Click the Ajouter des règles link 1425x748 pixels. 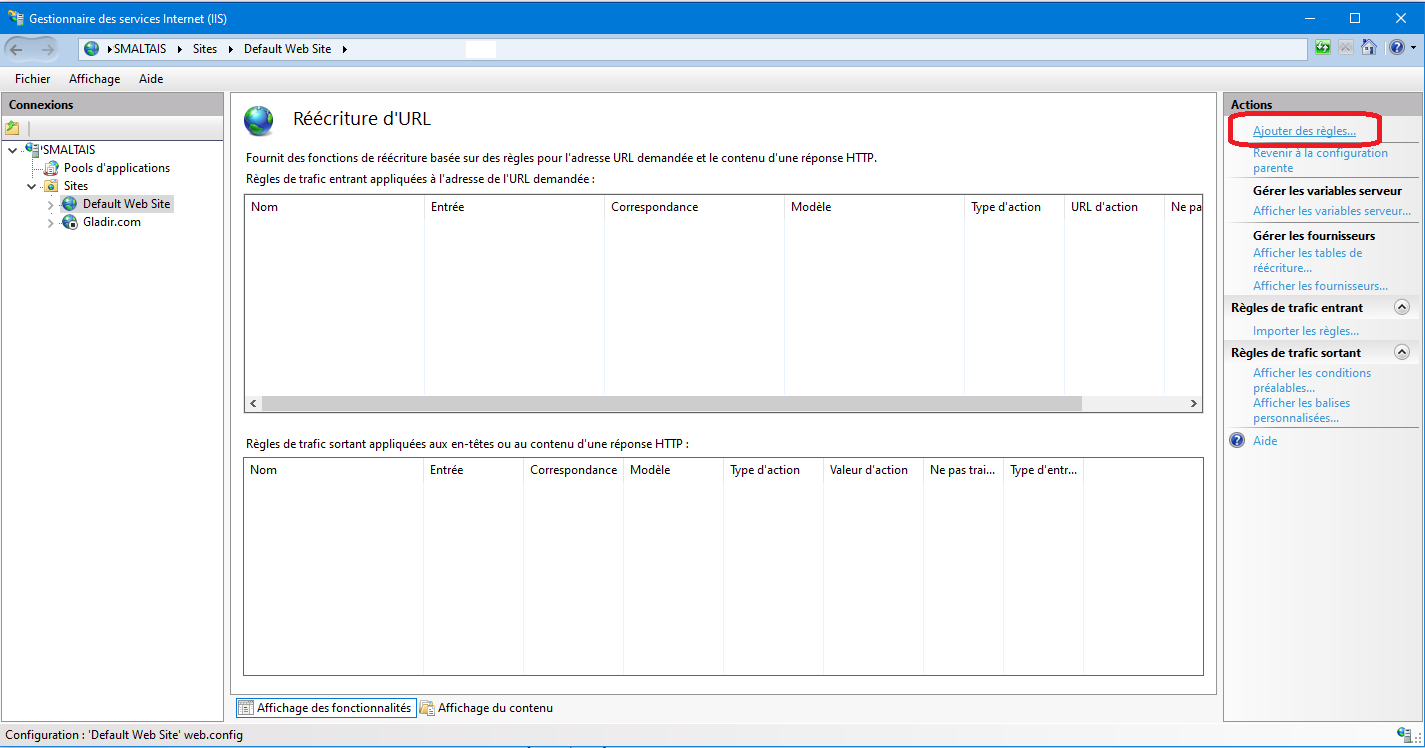pos(1304,131)
